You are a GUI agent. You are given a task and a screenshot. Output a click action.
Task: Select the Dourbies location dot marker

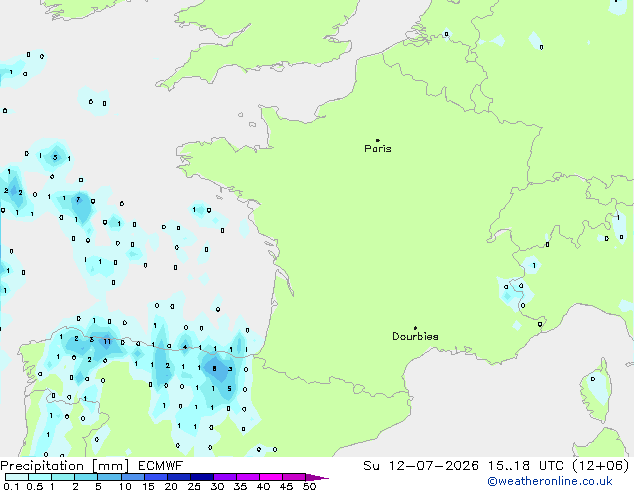(x=415, y=328)
